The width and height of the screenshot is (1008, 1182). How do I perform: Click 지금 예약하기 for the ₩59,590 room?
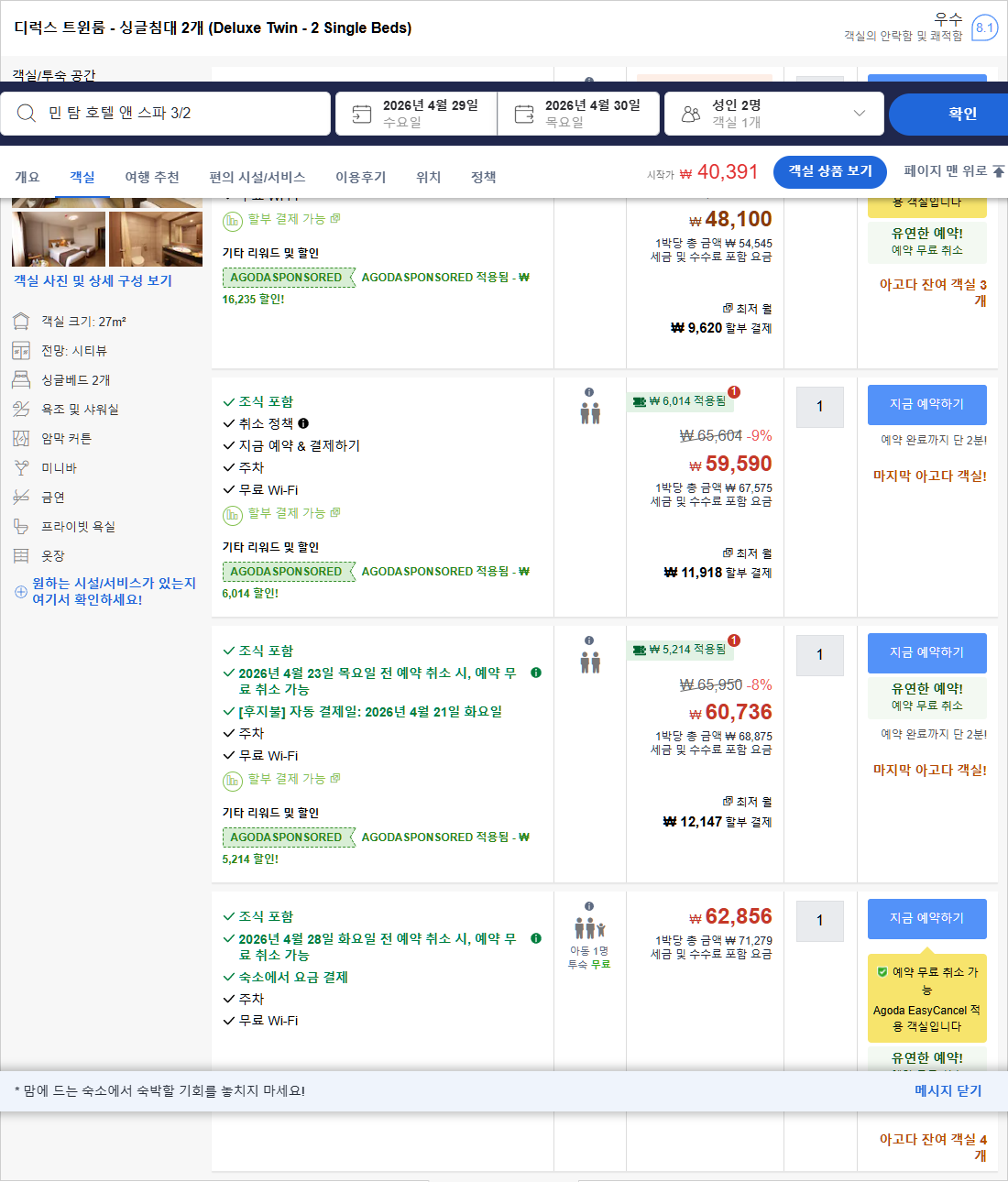click(x=926, y=404)
